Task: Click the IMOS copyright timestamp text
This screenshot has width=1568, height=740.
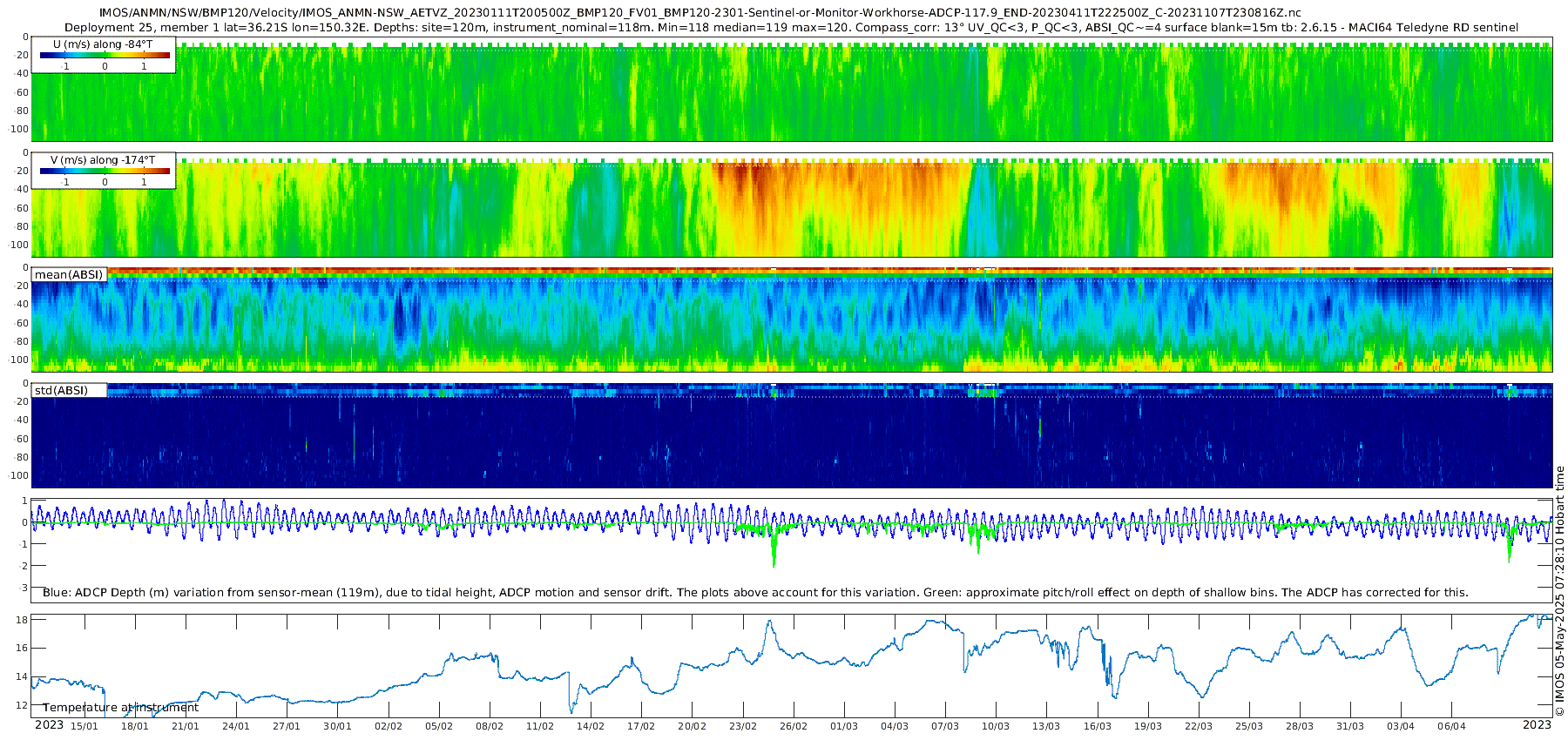Action: (x=1559, y=590)
